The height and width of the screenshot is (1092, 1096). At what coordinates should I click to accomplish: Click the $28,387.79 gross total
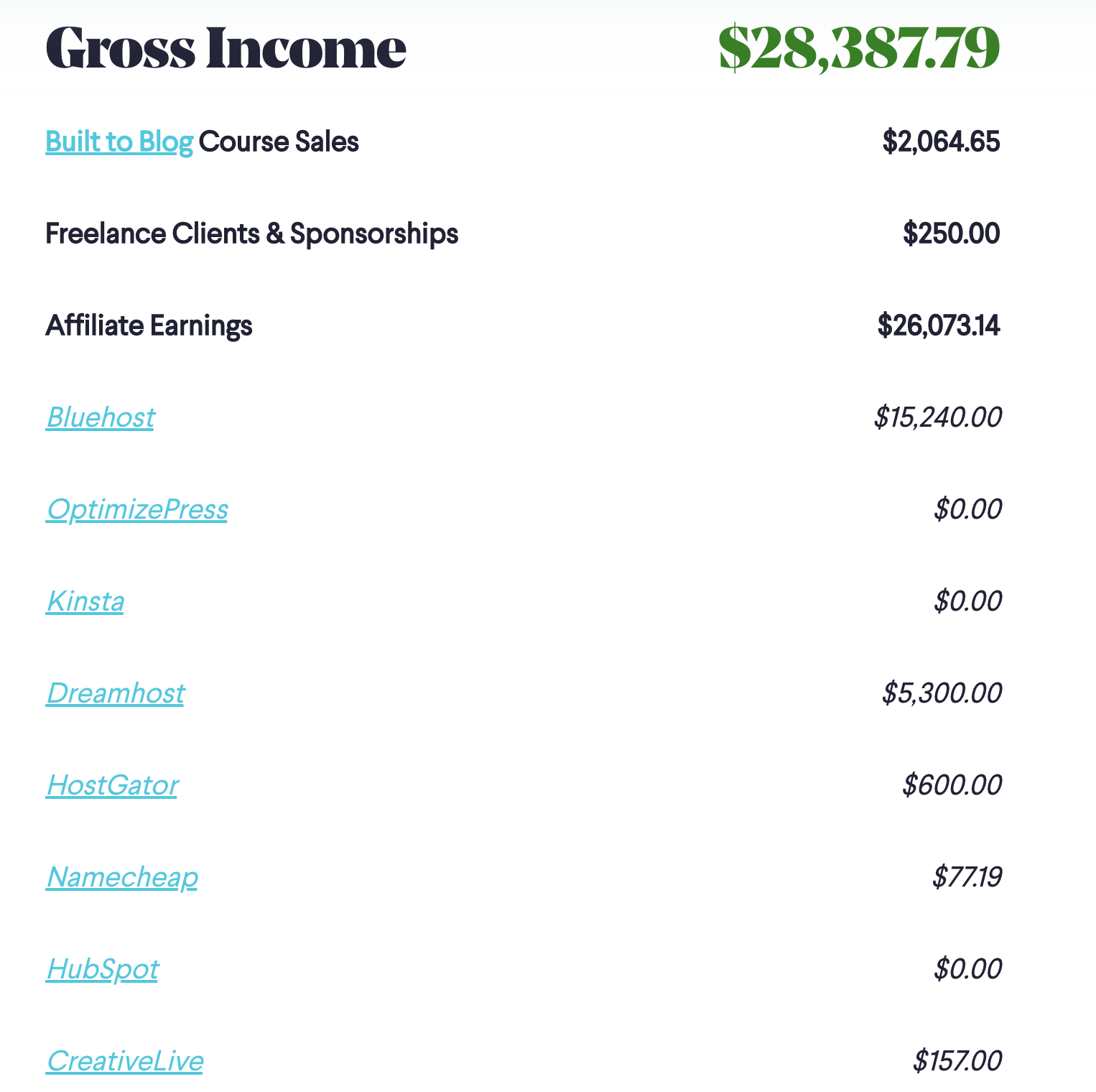[x=859, y=49]
